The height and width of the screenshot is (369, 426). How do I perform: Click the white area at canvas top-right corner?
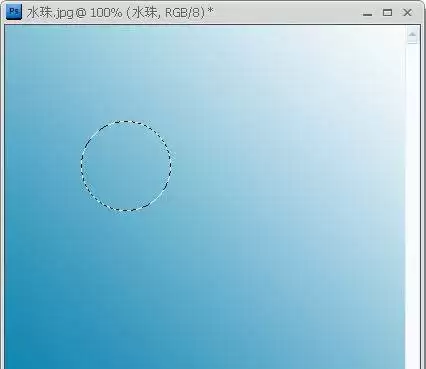tap(383, 43)
